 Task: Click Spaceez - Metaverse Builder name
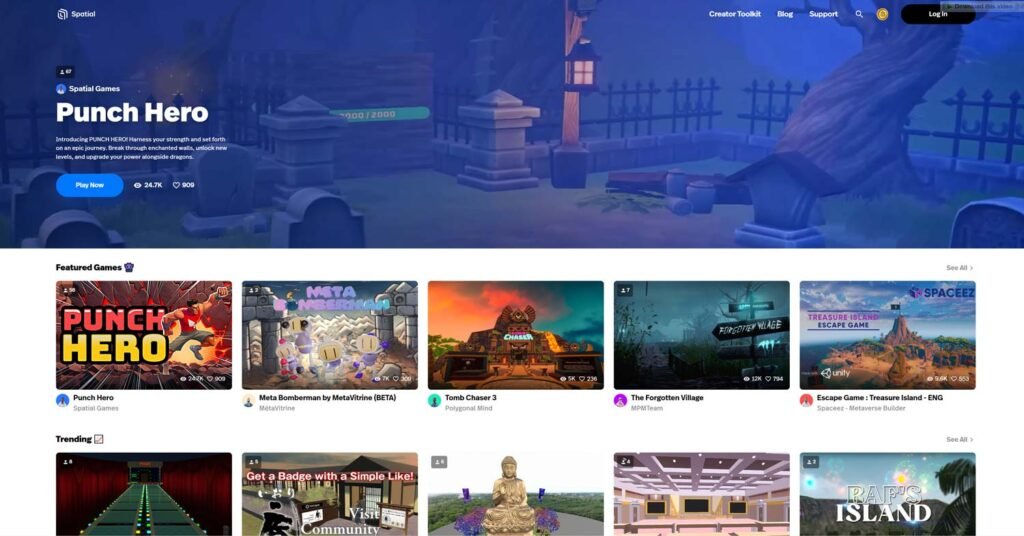pos(861,409)
